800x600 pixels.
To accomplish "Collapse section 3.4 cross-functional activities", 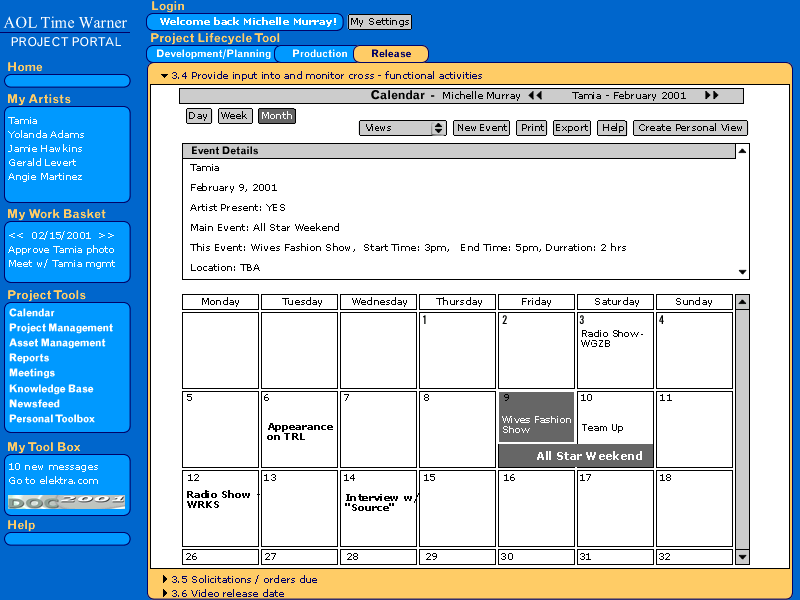I will coord(164,75).
